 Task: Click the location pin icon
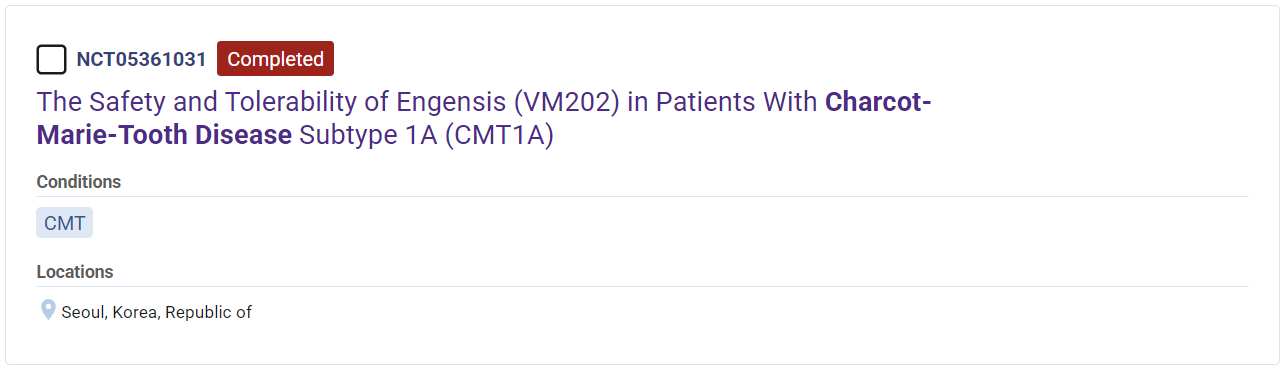[48, 310]
